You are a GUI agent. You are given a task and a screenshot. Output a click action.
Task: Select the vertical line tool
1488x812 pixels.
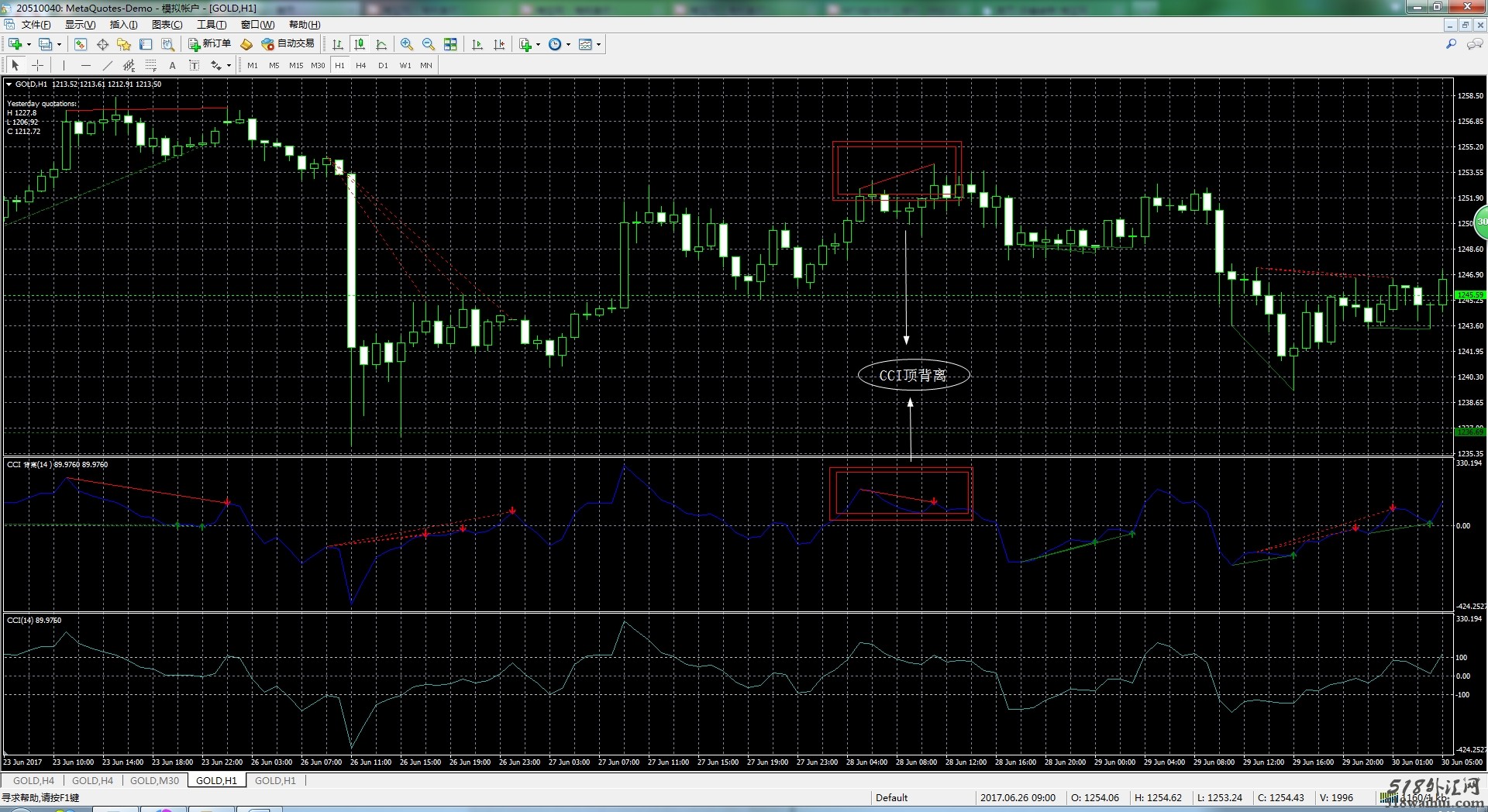[64, 66]
